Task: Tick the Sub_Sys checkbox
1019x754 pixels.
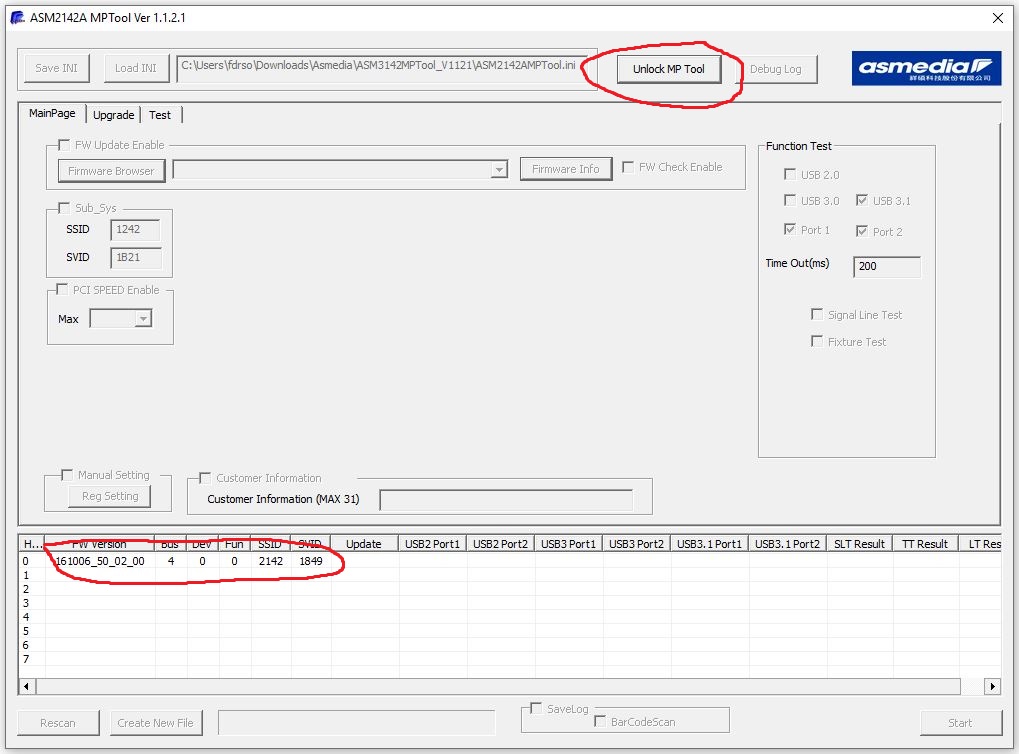Action: 64,208
